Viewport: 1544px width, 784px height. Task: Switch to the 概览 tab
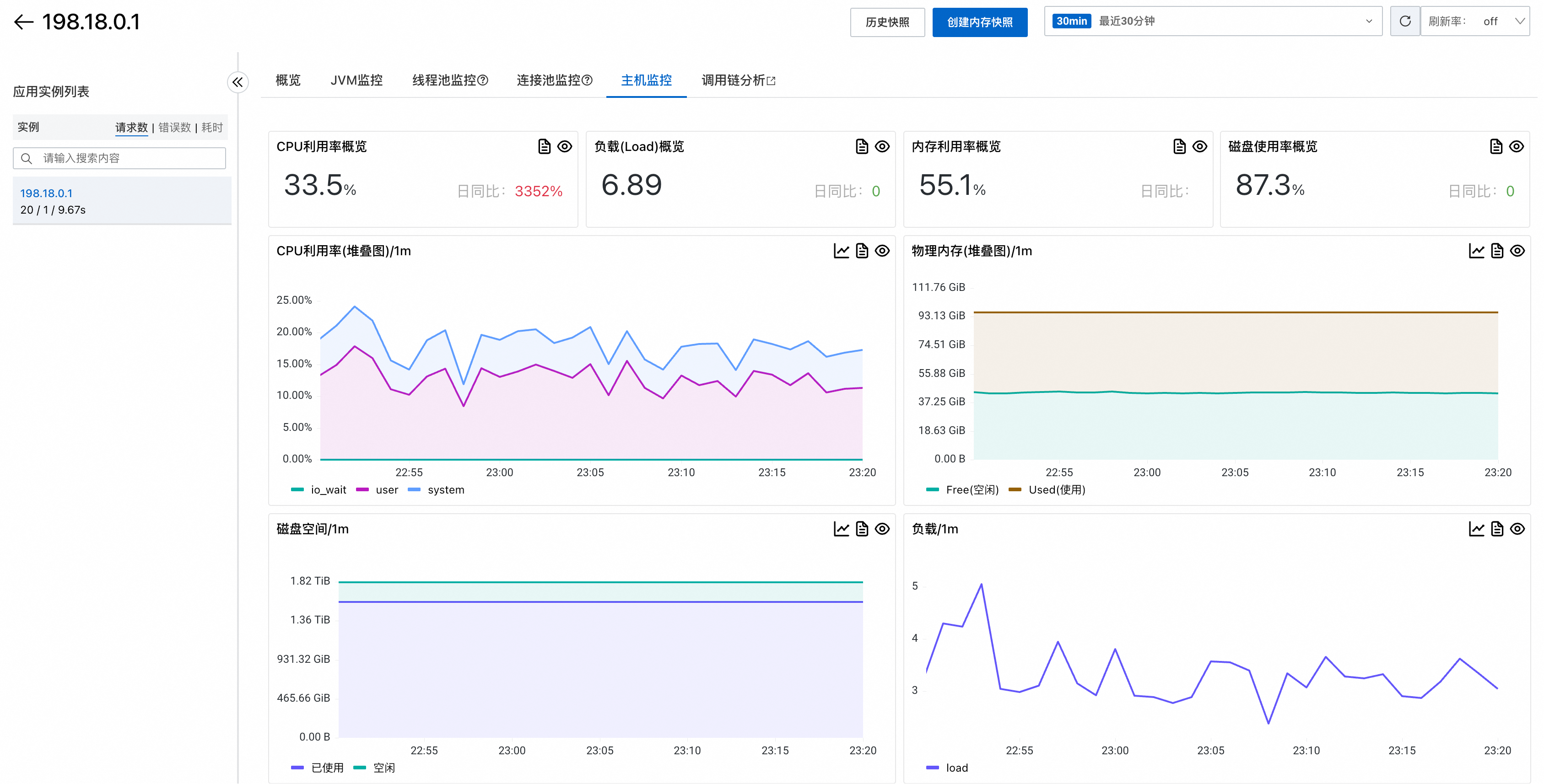[x=288, y=80]
